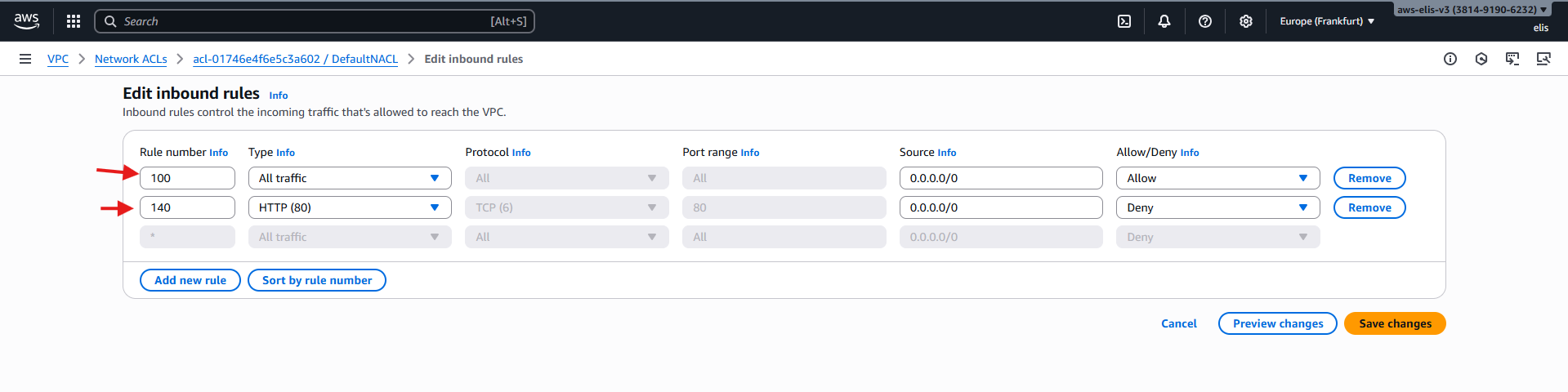This screenshot has width=1568, height=392.
Task: Open the Deny dropdown for rule 140
Action: tap(1217, 207)
